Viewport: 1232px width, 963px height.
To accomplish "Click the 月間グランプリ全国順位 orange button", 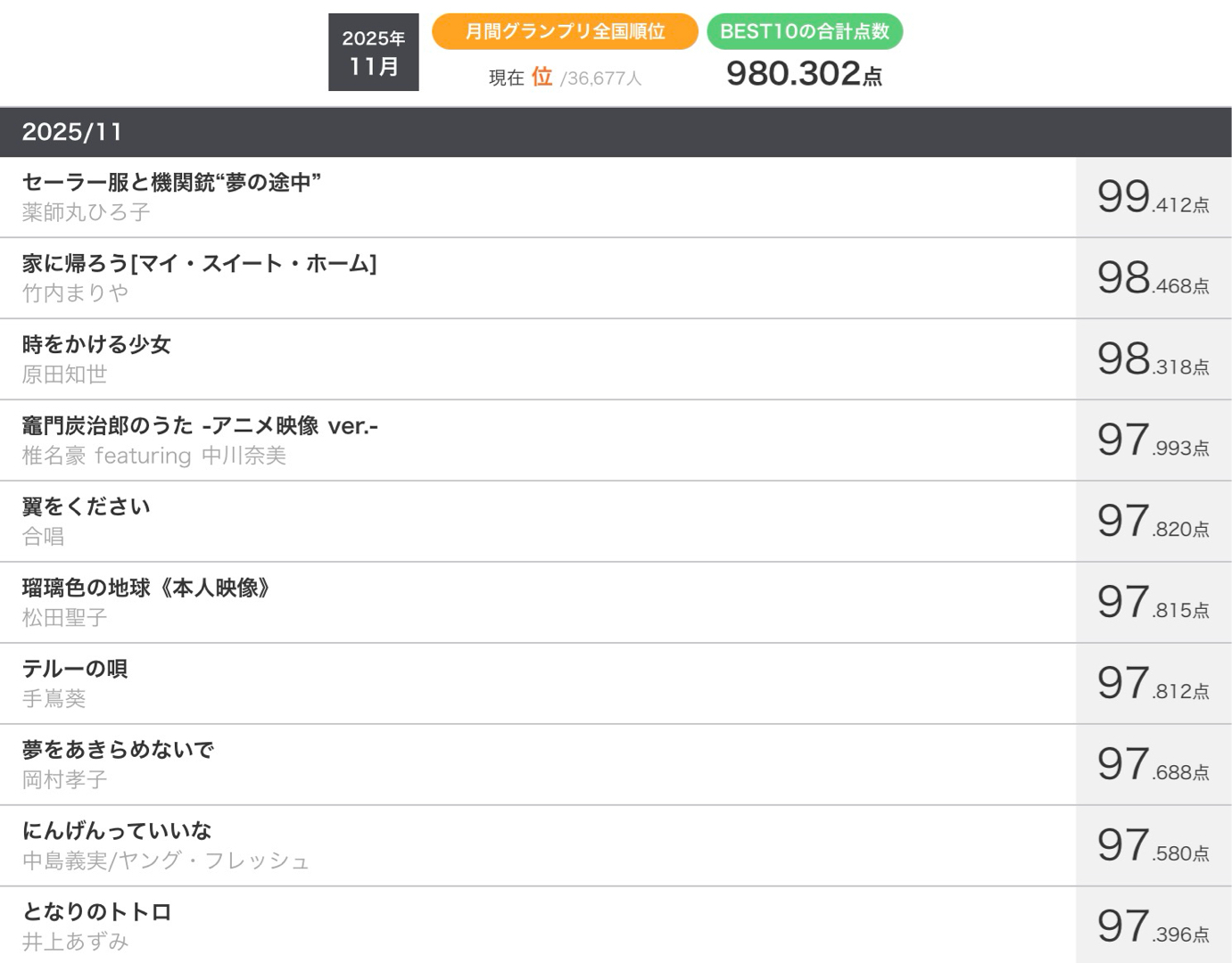I will click(565, 31).
